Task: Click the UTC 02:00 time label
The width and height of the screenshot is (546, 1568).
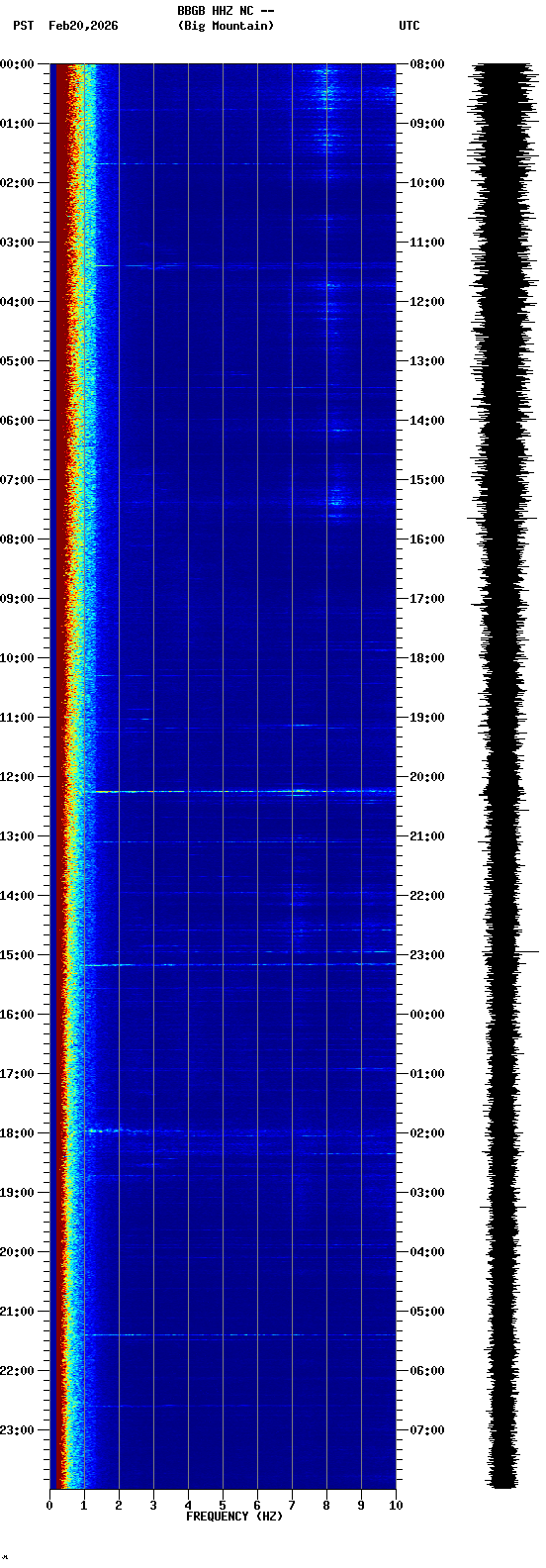Action: click(x=427, y=1133)
